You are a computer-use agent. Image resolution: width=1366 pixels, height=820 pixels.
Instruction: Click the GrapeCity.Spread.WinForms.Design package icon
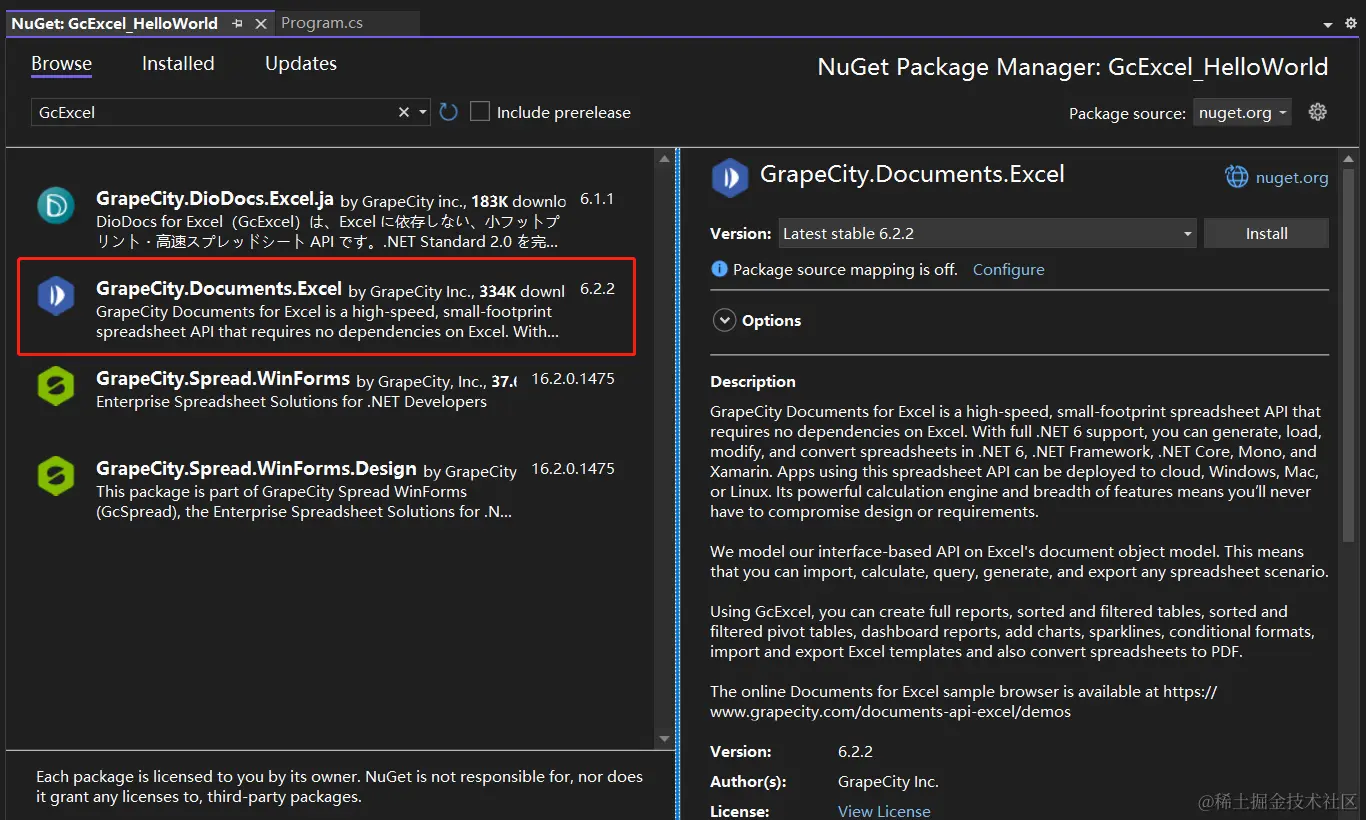click(56, 476)
